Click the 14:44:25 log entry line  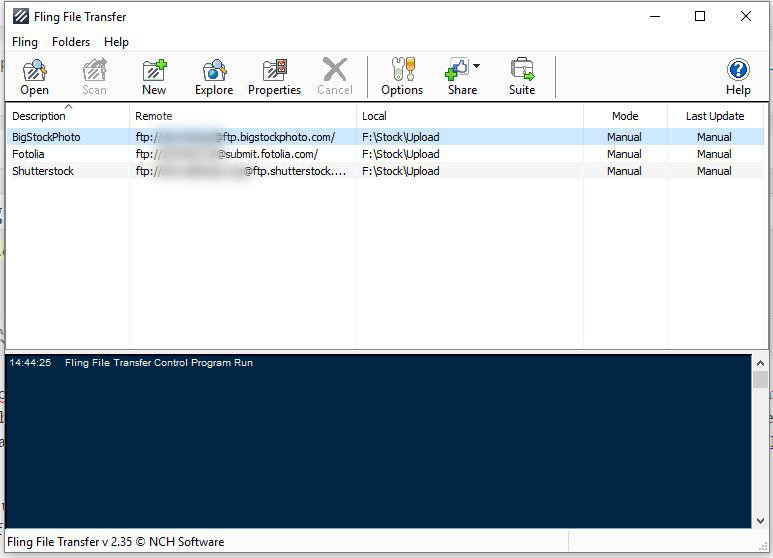(x=131, y=362)
